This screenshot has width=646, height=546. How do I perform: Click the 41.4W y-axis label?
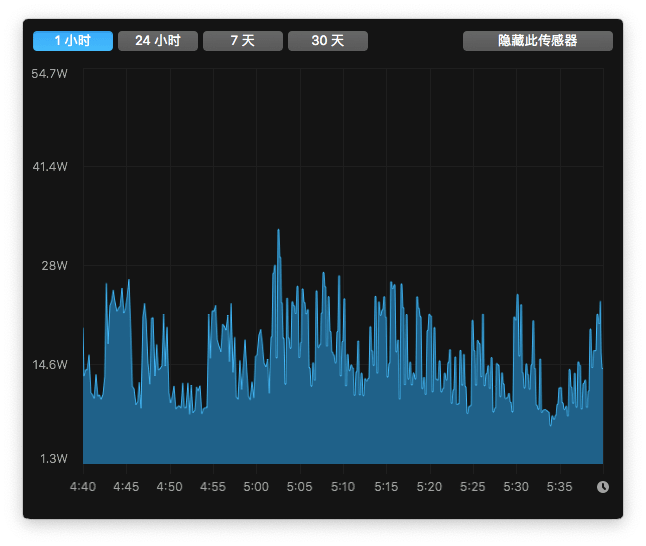click(50, 166)
